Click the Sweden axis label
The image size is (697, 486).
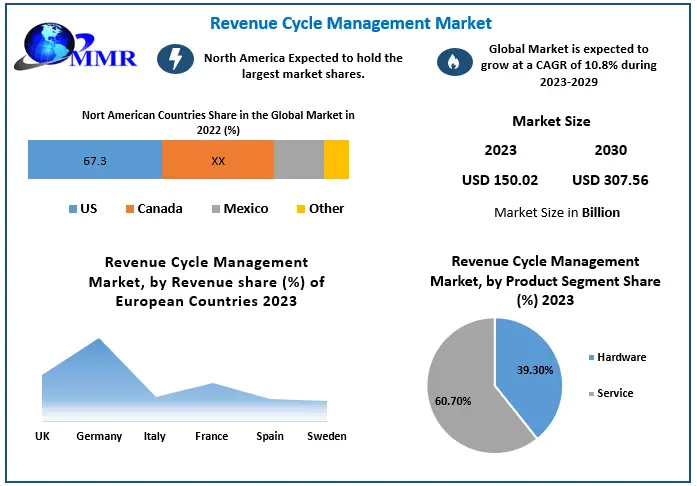(327, 436)
